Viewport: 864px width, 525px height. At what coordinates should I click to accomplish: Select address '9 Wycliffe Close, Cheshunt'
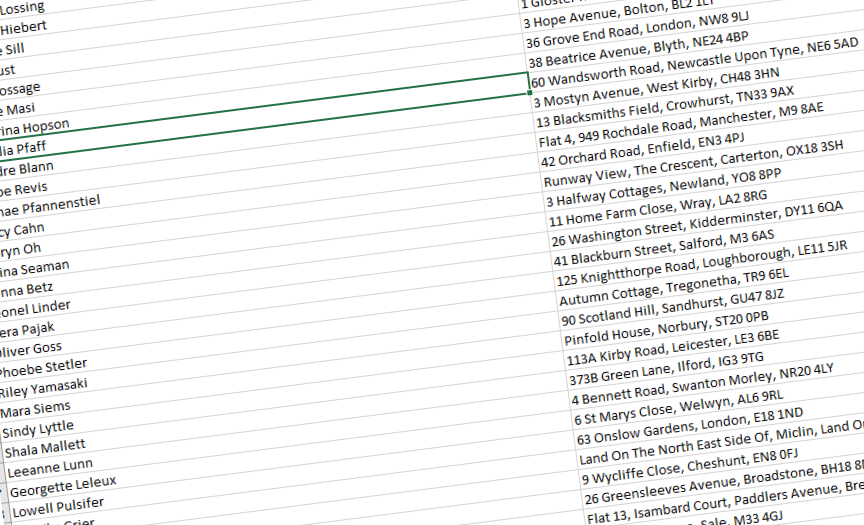click(x=690, y=468)
